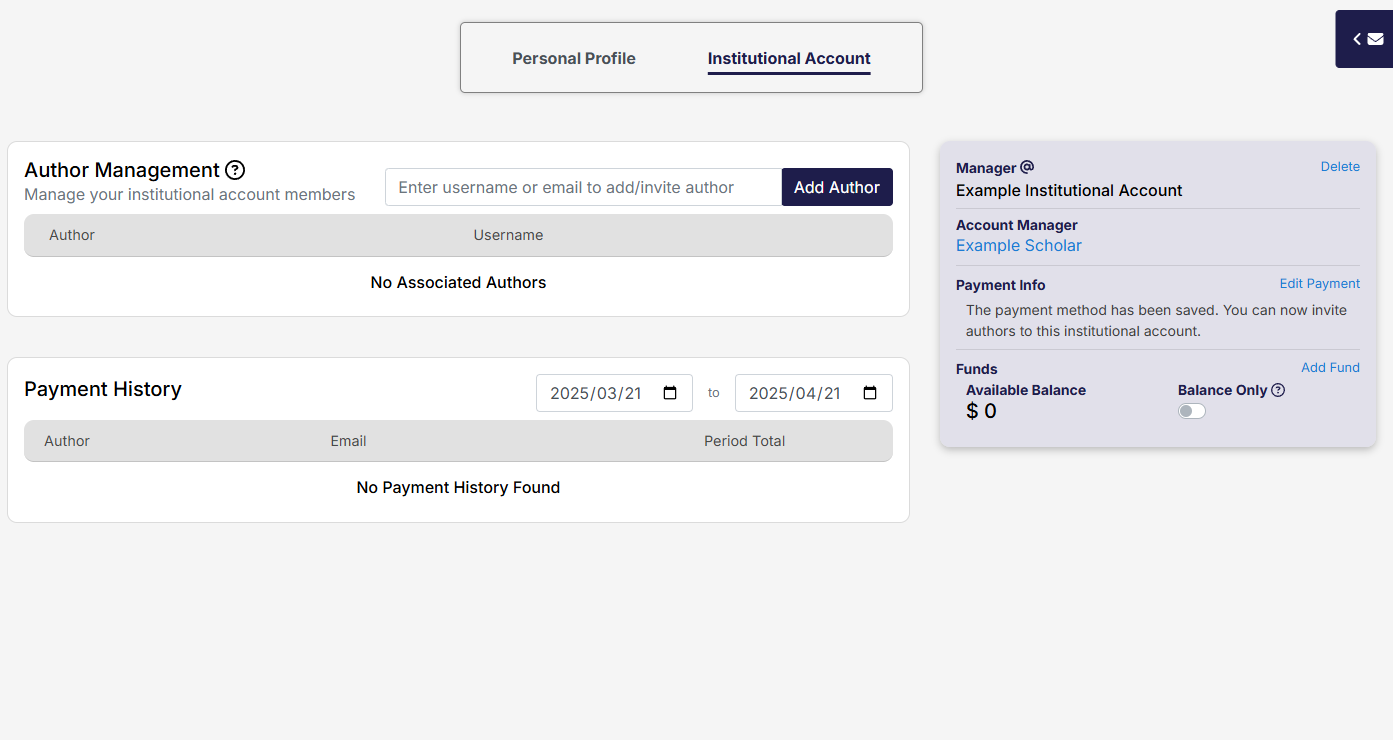Open the Edit Payment link
This screenshot has height=740, width=1393.
coord(1319,284)
